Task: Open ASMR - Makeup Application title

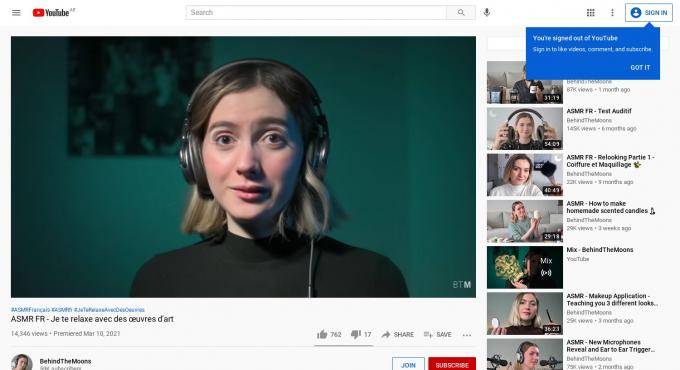Action: 612,300
